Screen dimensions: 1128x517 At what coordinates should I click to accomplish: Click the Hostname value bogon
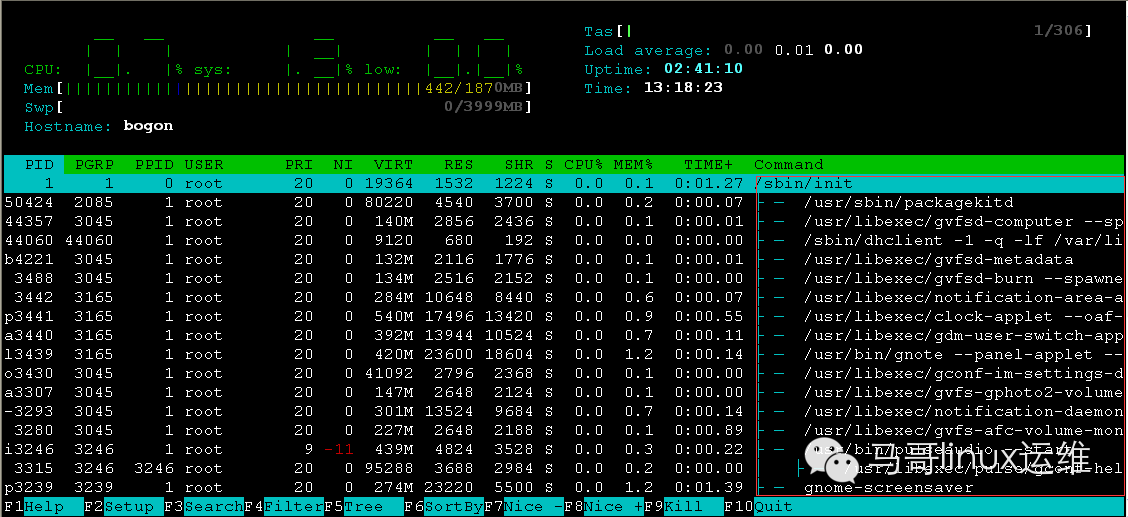click(x=148, y=127)
